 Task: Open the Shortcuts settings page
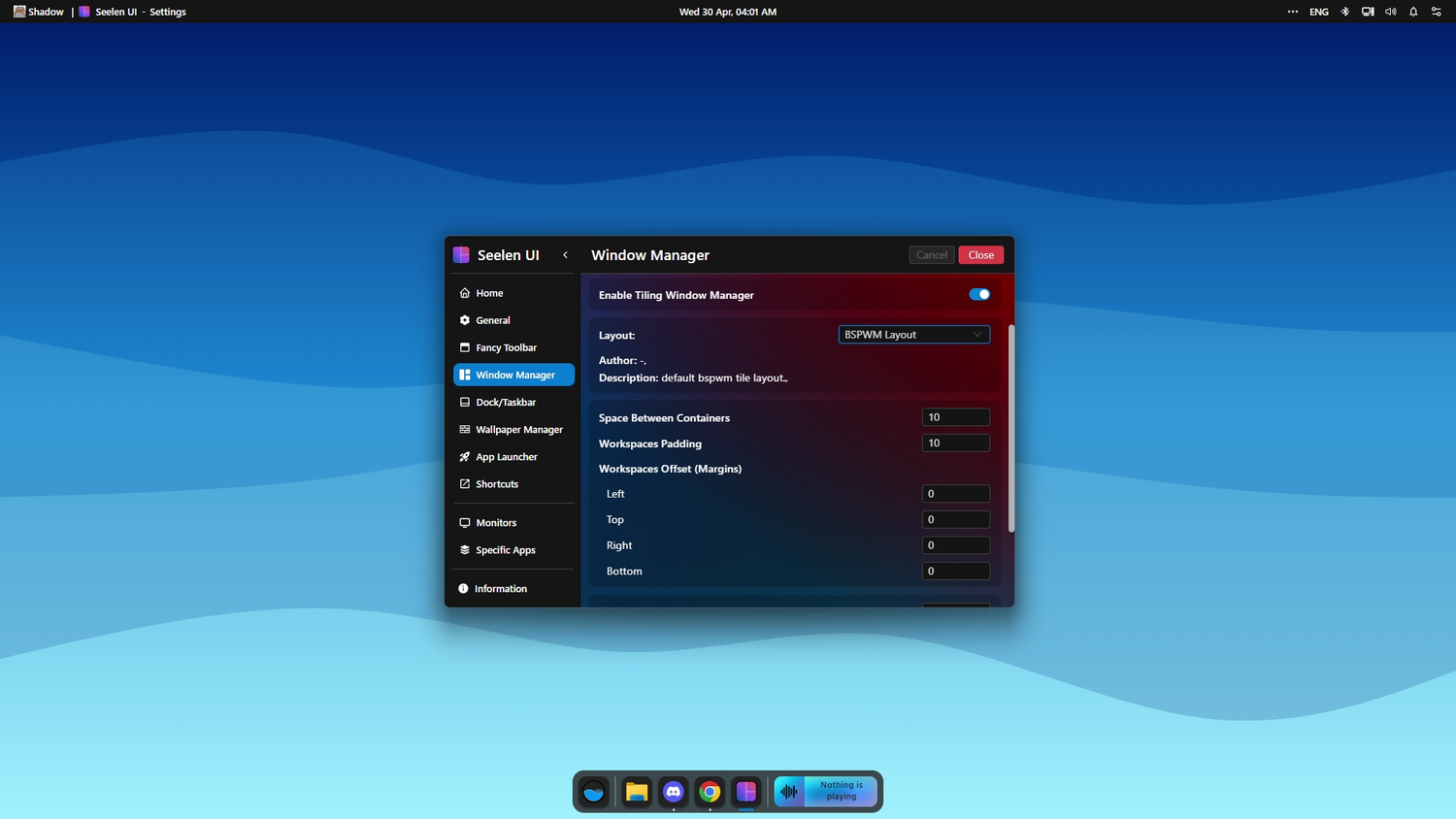[513, 483]
